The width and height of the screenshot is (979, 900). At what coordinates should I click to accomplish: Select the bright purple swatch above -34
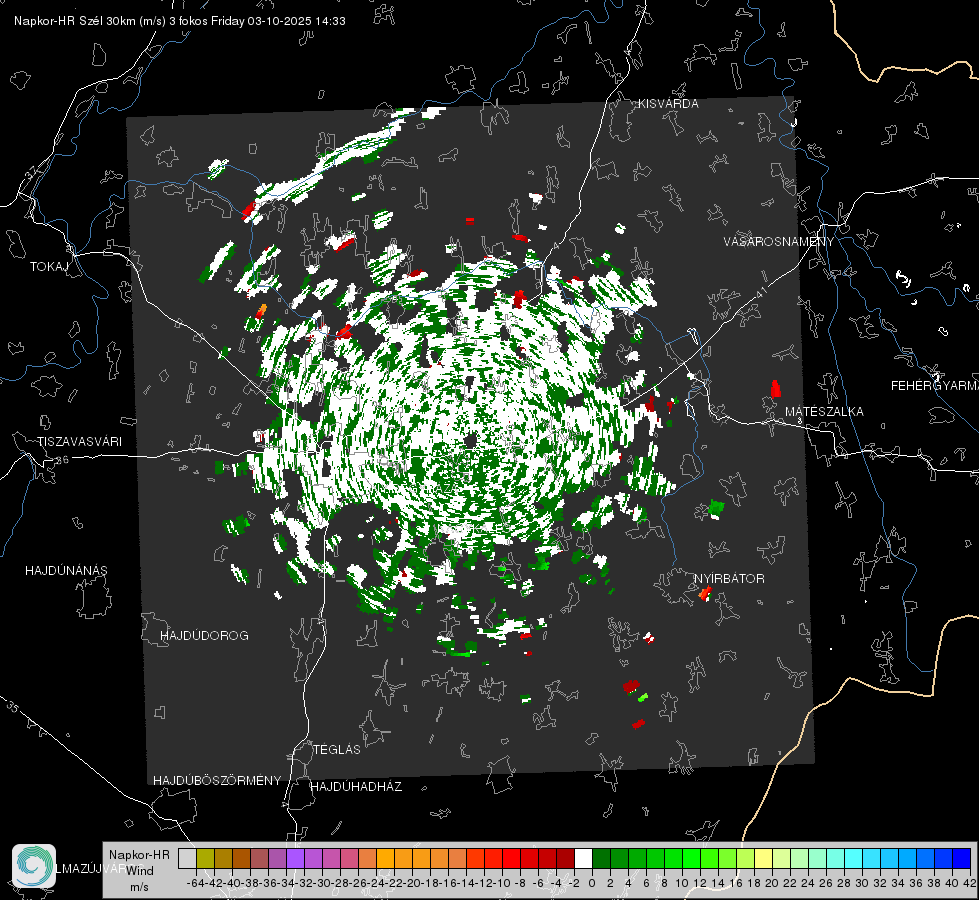point(295,859)
